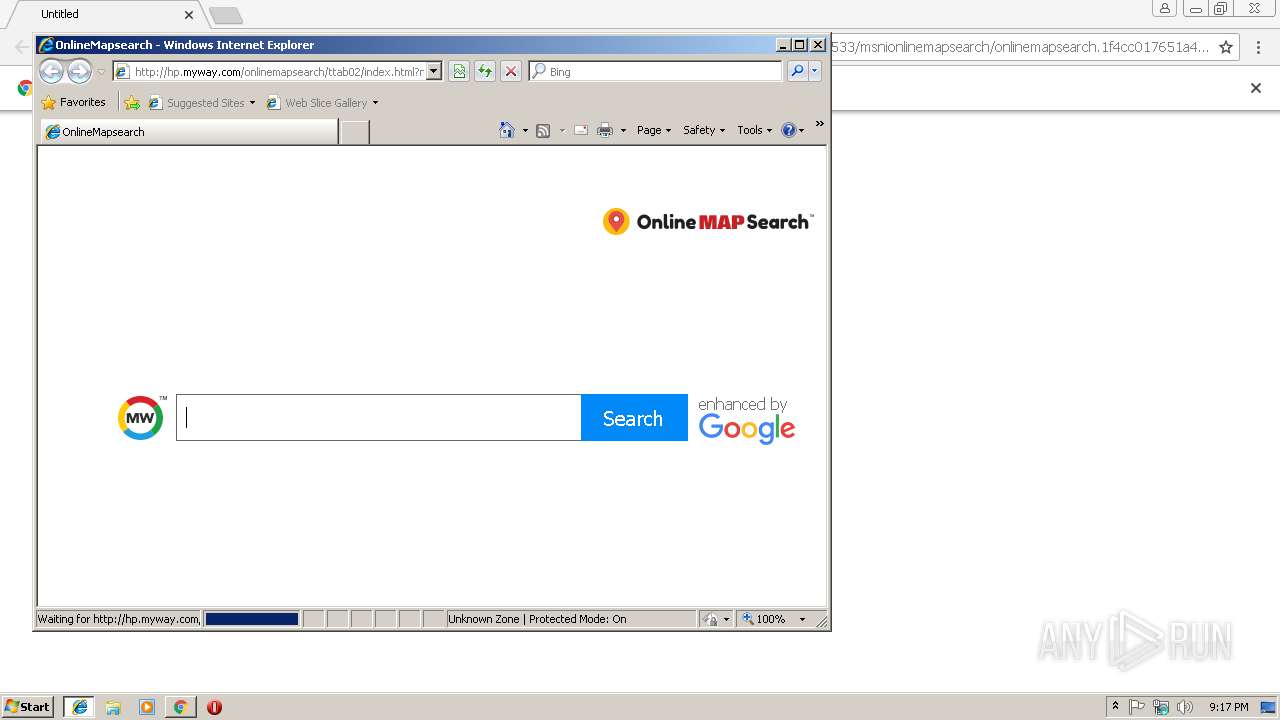Click the IE page loading progress bar
Screen dimensions: 1280x720
252,619
